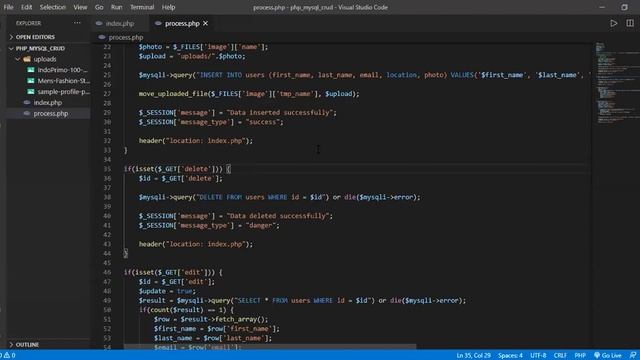Click the SELECT * FROM users line
The height and width of the screenshot is (360, 640).
302,300
